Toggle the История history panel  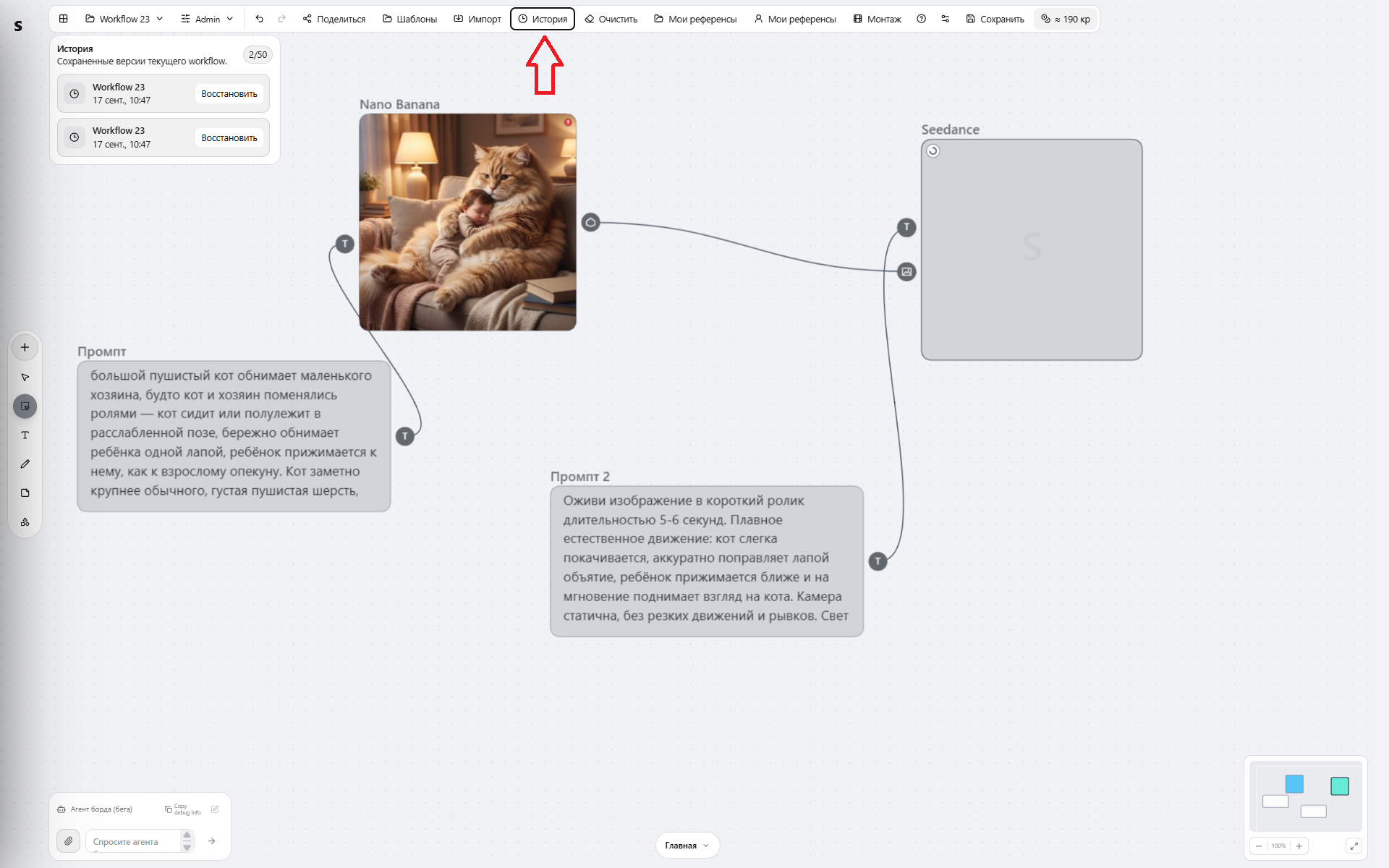pos(543,19)
